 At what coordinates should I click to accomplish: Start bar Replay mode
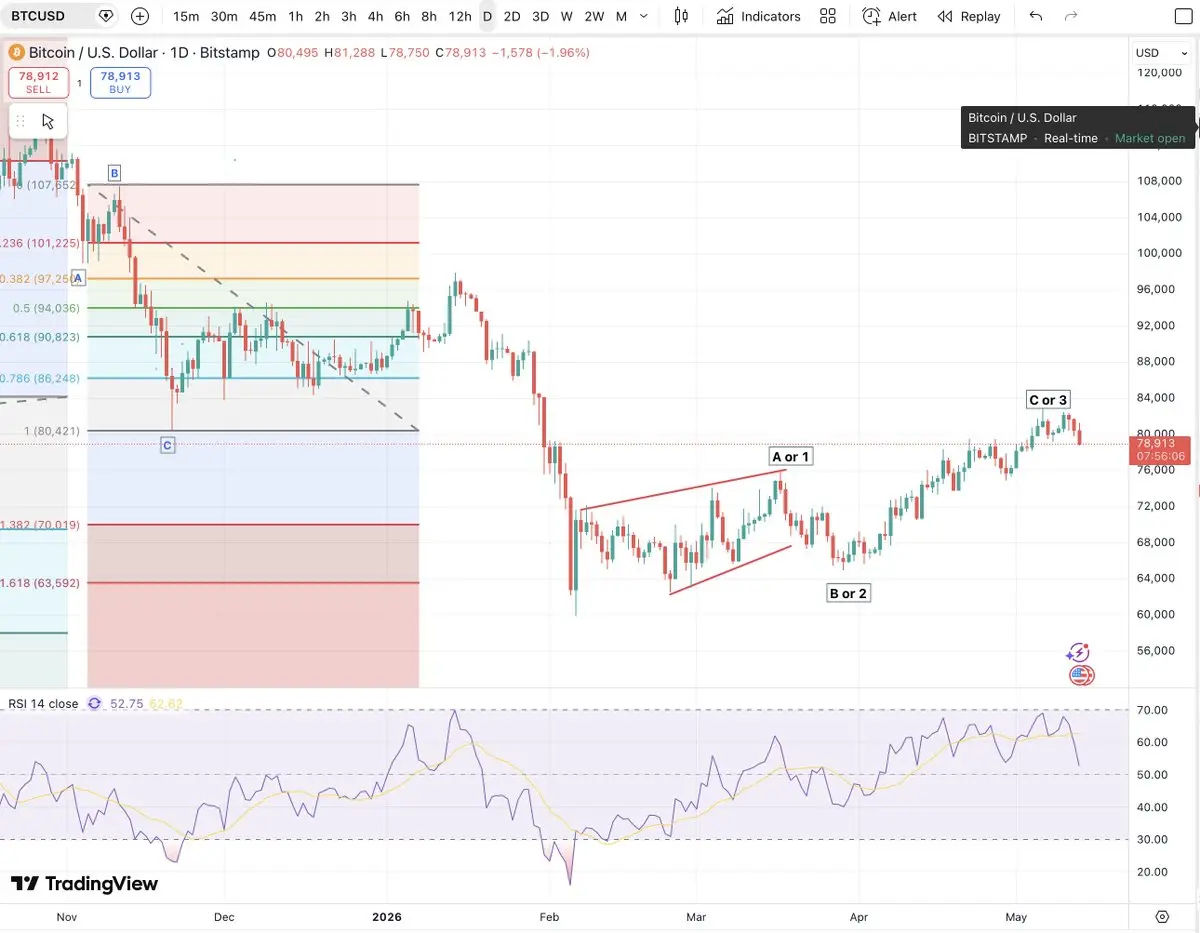pos(969,16)
